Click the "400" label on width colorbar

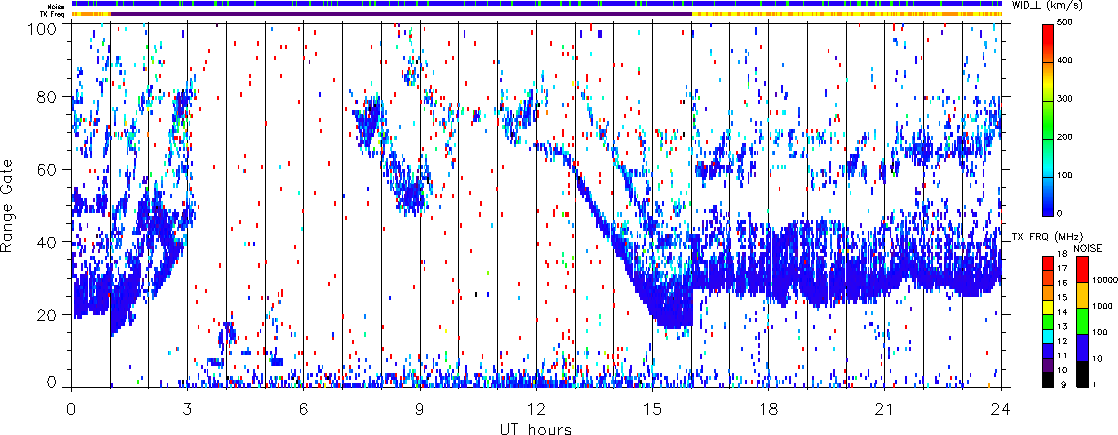pos(1065,63)
